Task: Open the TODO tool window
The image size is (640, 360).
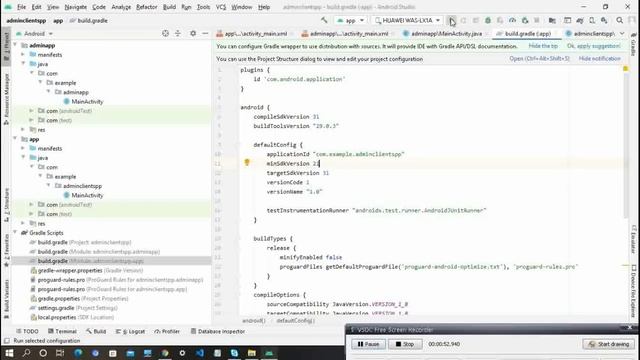Action: 27,331
